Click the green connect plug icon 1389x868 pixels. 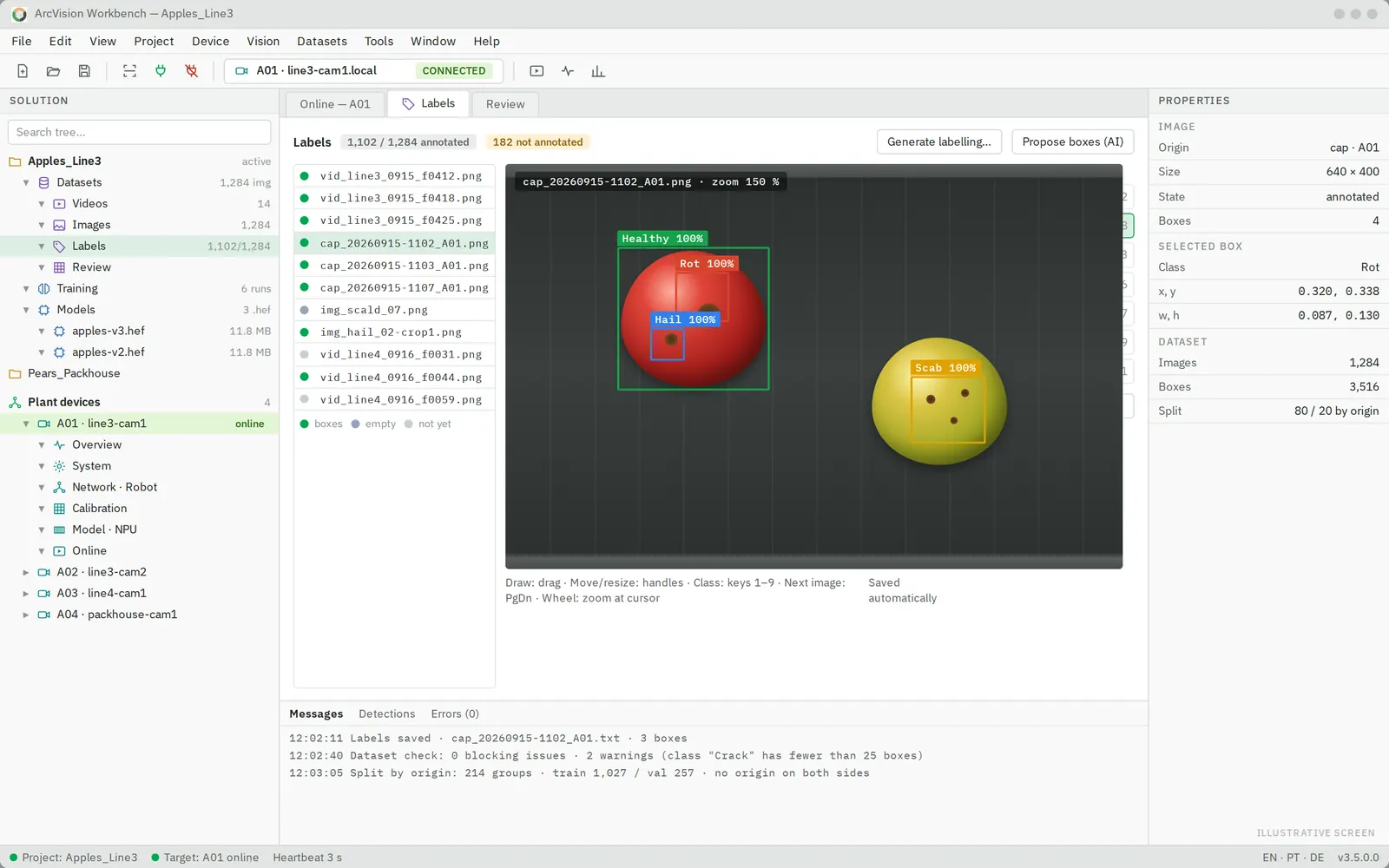tap(161, 71)
